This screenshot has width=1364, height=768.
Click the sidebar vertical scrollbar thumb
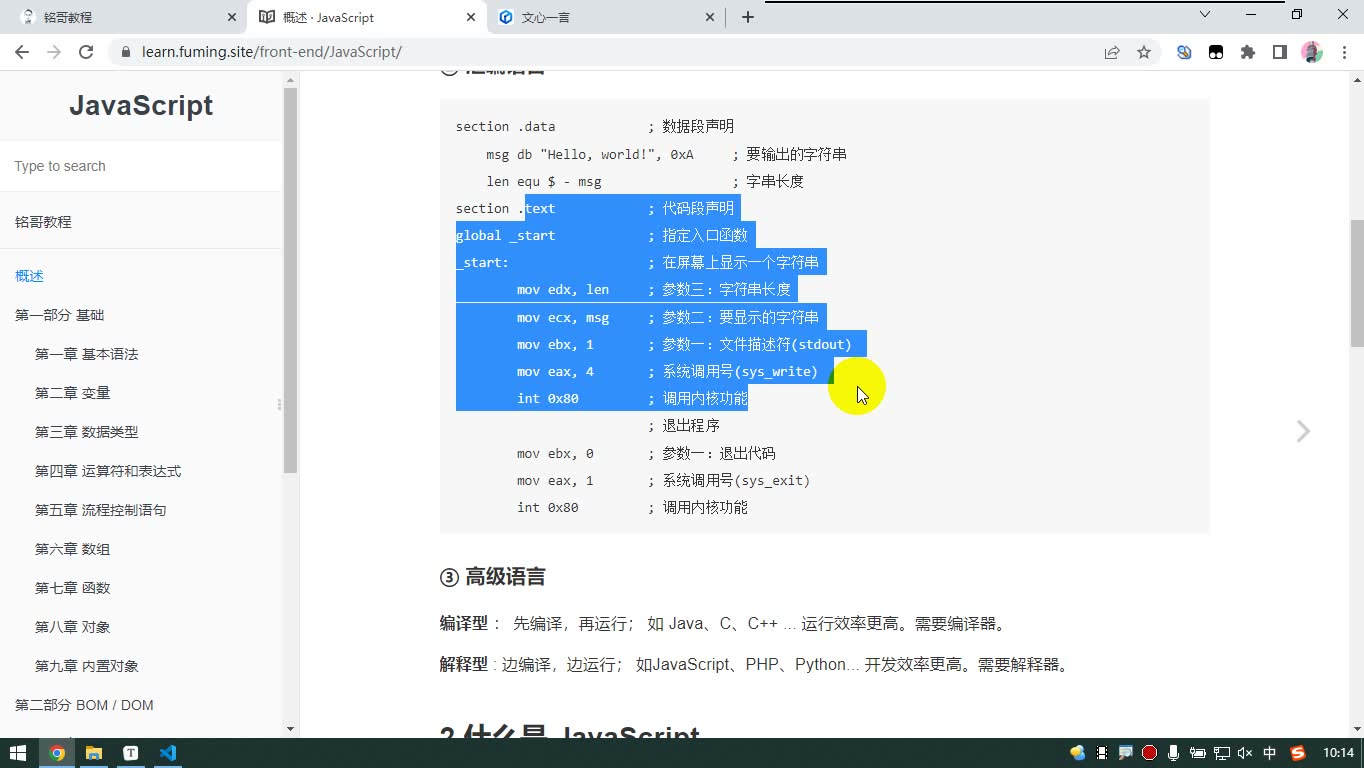point(290,280)
